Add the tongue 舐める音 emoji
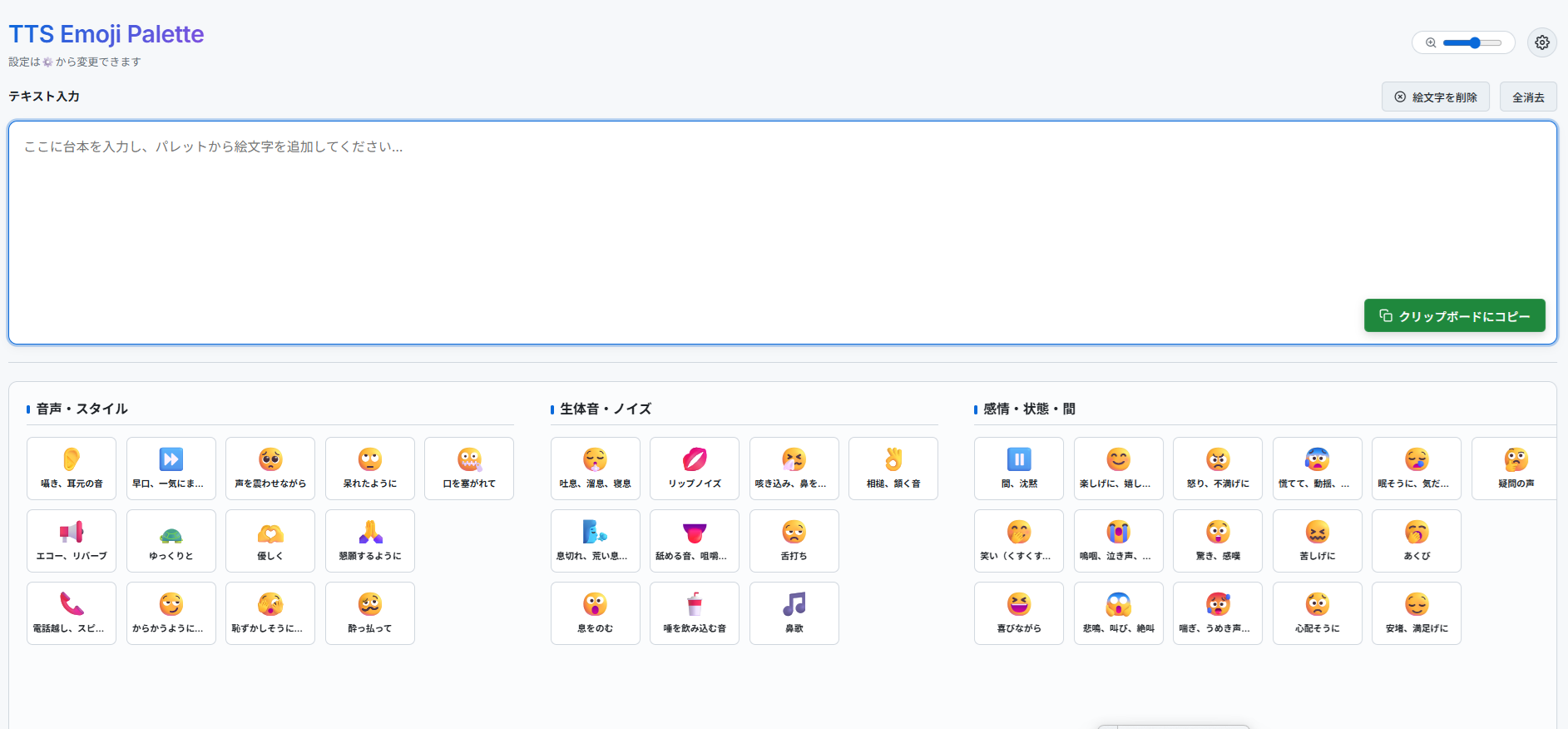 (694, 540)
